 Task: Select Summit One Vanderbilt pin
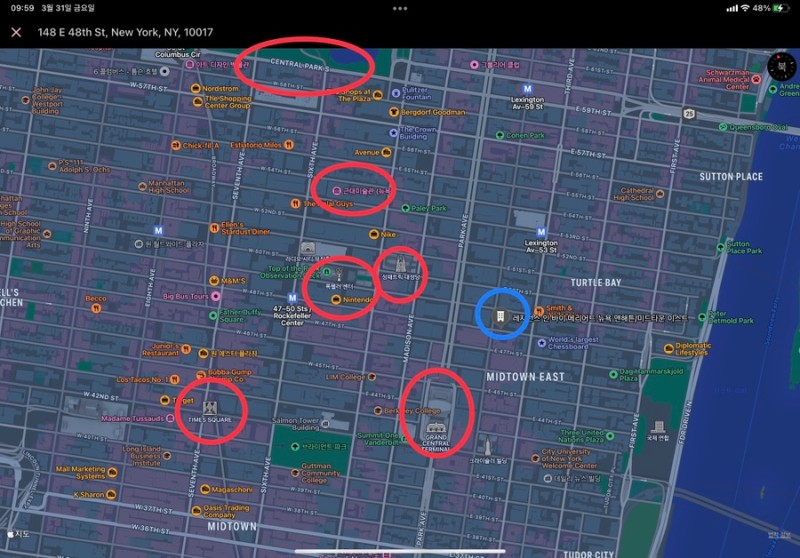click(405, 439)
